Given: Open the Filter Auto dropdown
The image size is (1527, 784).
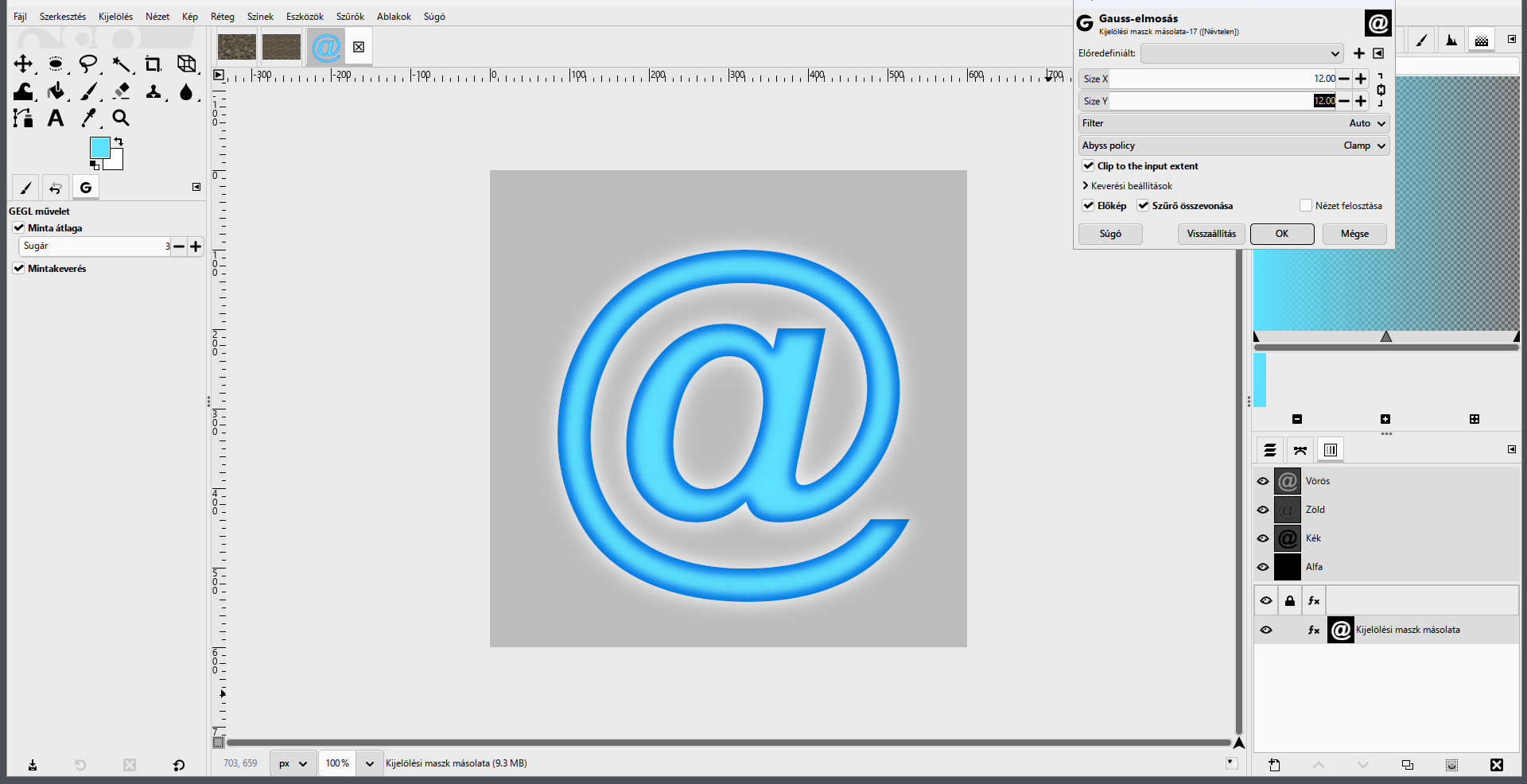Looking at the screenshot, I should pyautogui.click(x=1234, y=123).
